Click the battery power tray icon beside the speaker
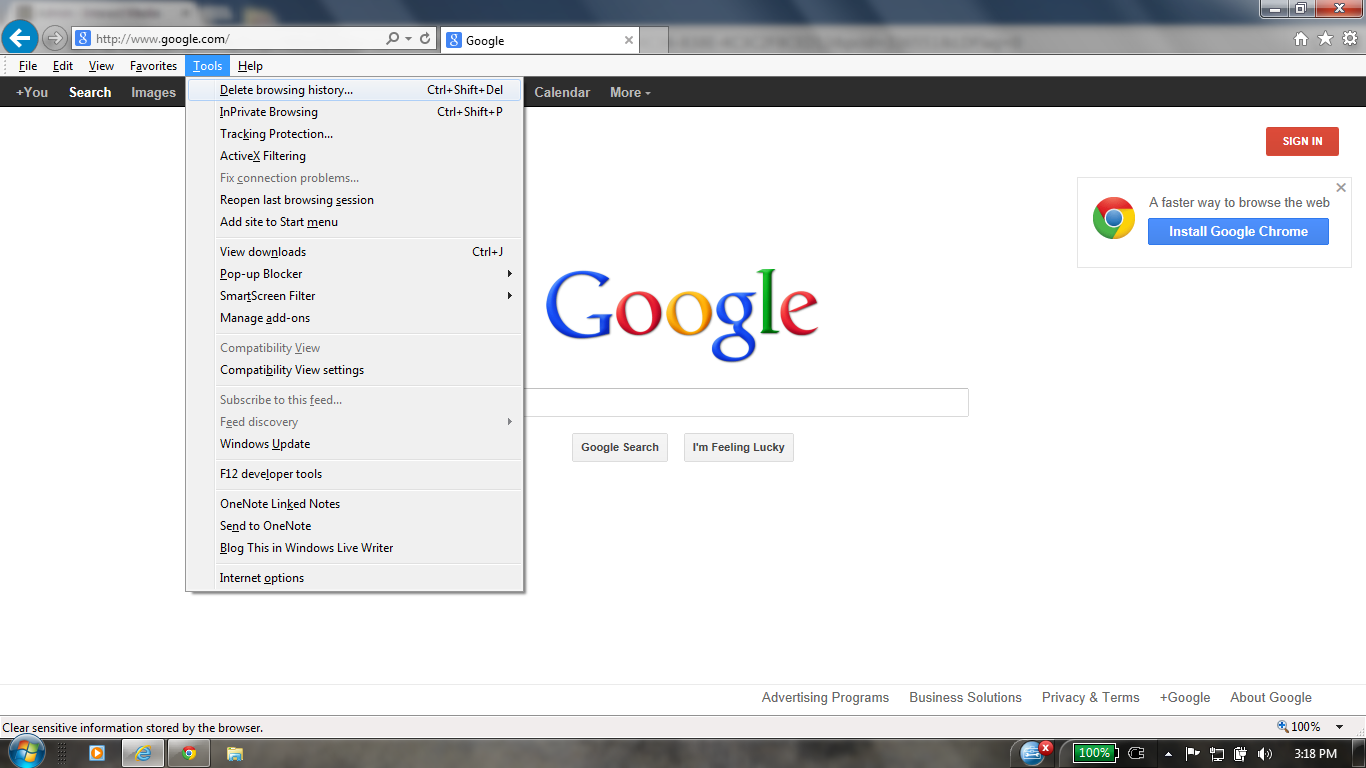Image resolution: width=1366 pixels, height=768 pixels. [x=1241, y=753]
